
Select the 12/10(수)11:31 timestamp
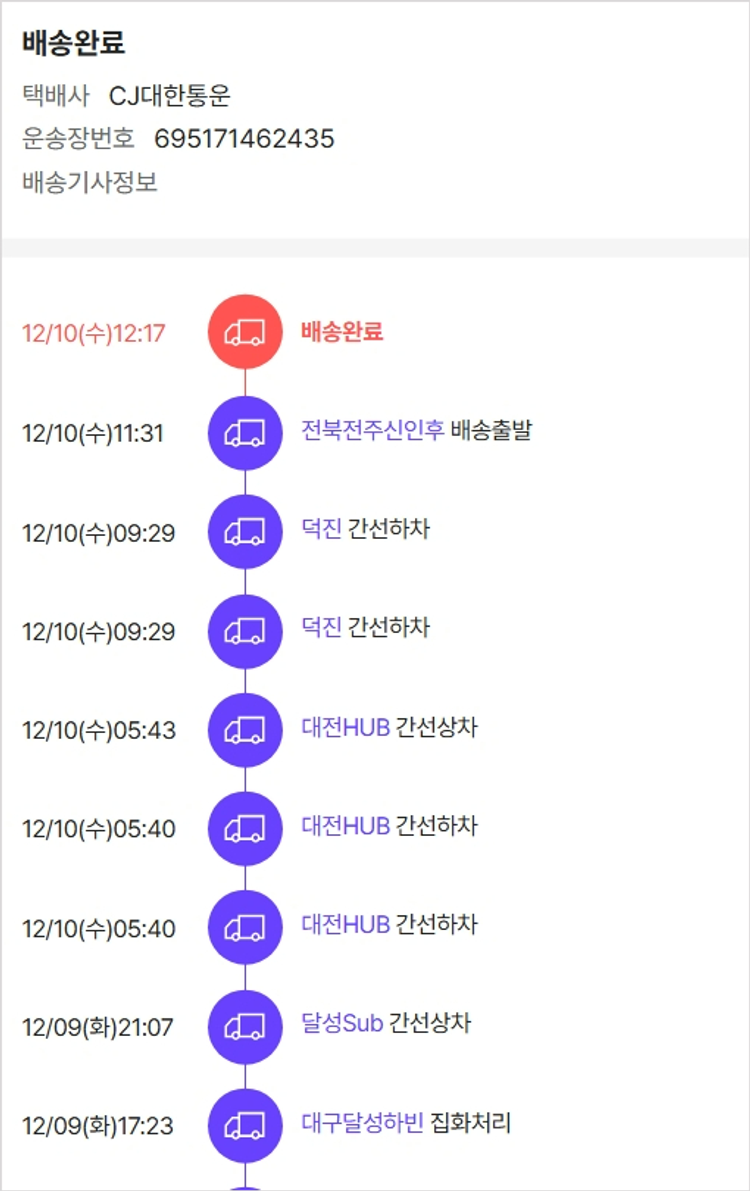pyautogui.click(x=93, y=434)
